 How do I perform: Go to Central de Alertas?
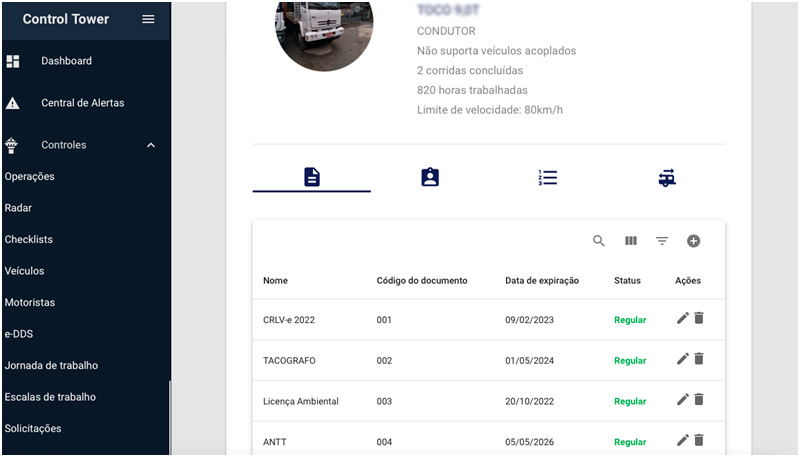click(x=82, y=103)
